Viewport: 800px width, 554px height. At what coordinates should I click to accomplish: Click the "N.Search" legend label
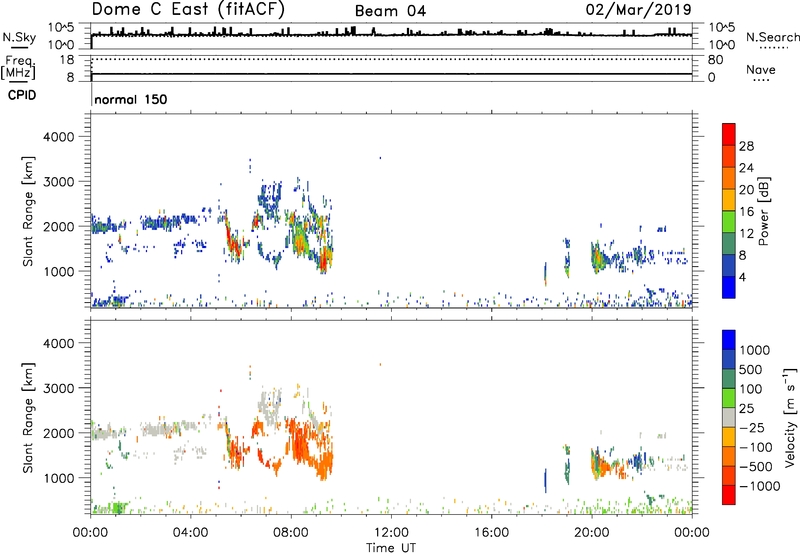(772, 37)
